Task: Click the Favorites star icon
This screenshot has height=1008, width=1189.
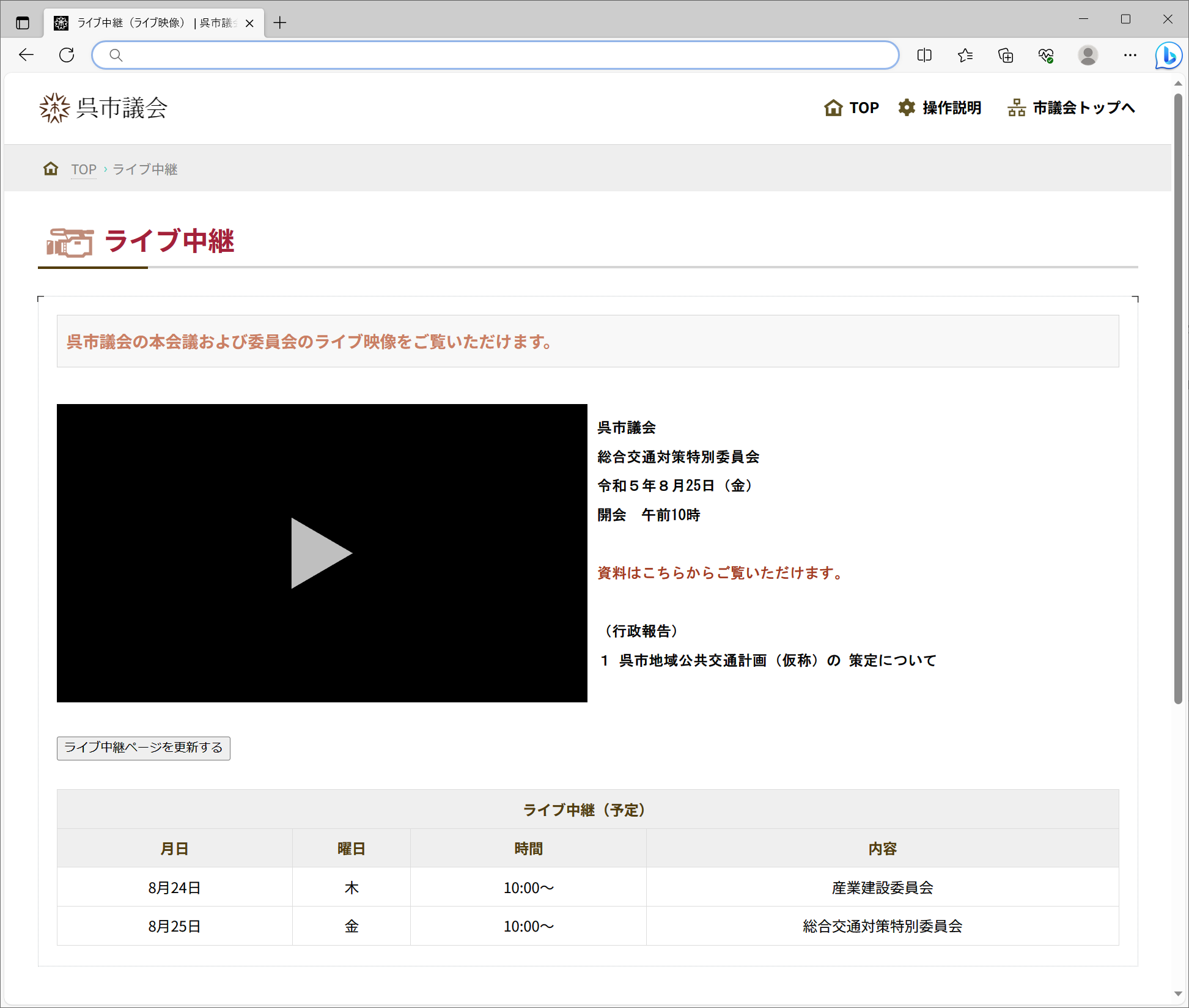Action: pos(965,56)
